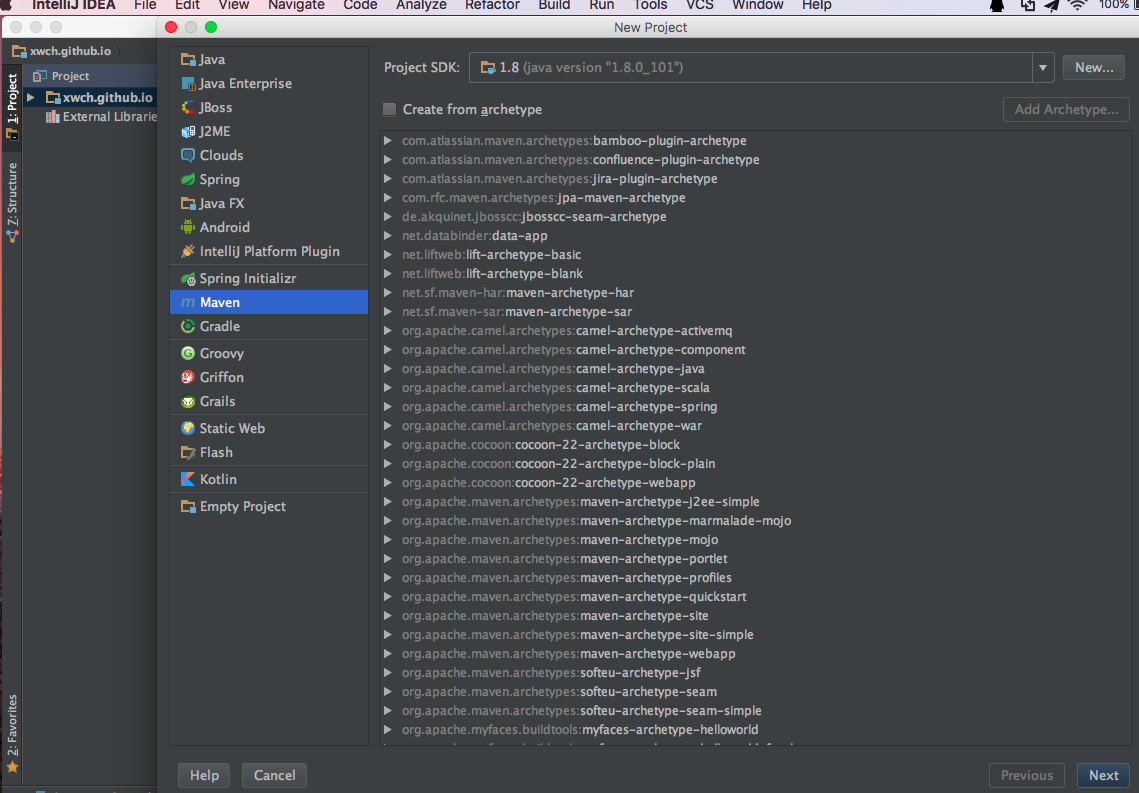Enable Create from archetype checkbox
The height and width of the screenshot is (793, 1139).
pyautogui.click(x=390, y=109)
